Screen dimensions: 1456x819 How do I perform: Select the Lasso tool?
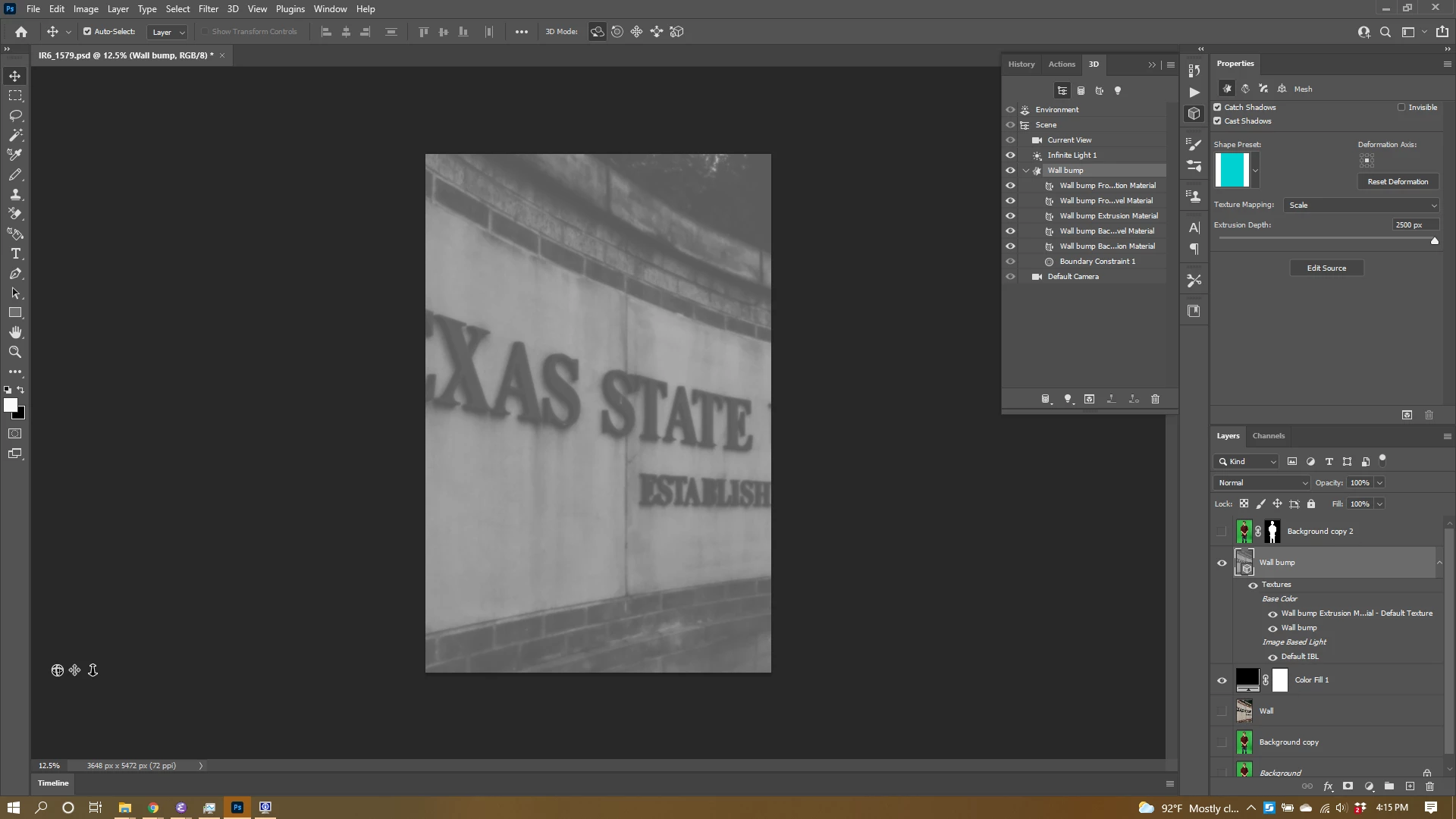click(x=15, y=115)
